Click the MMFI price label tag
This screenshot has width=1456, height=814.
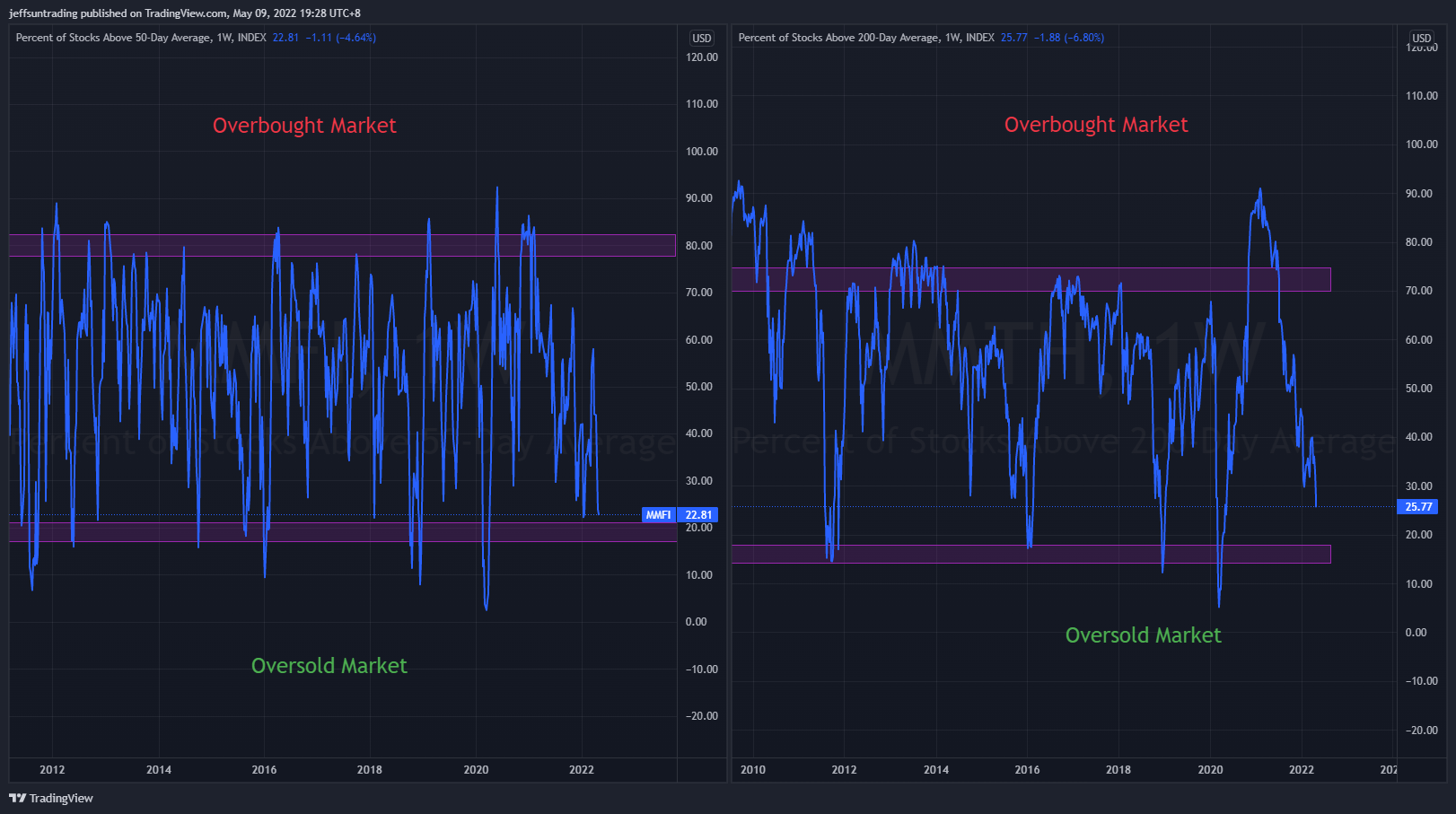pos(658,515)
